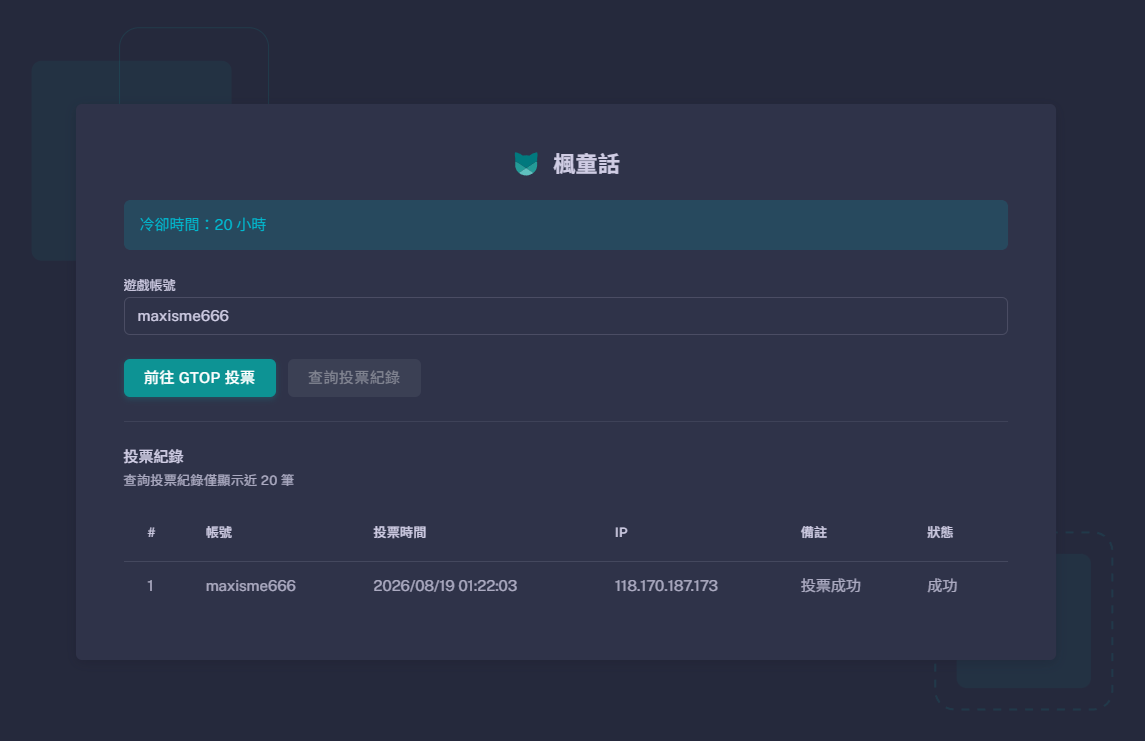Click the 楓童話 title text
Screen dimensions: 1145x741
(x=586, y=164)
